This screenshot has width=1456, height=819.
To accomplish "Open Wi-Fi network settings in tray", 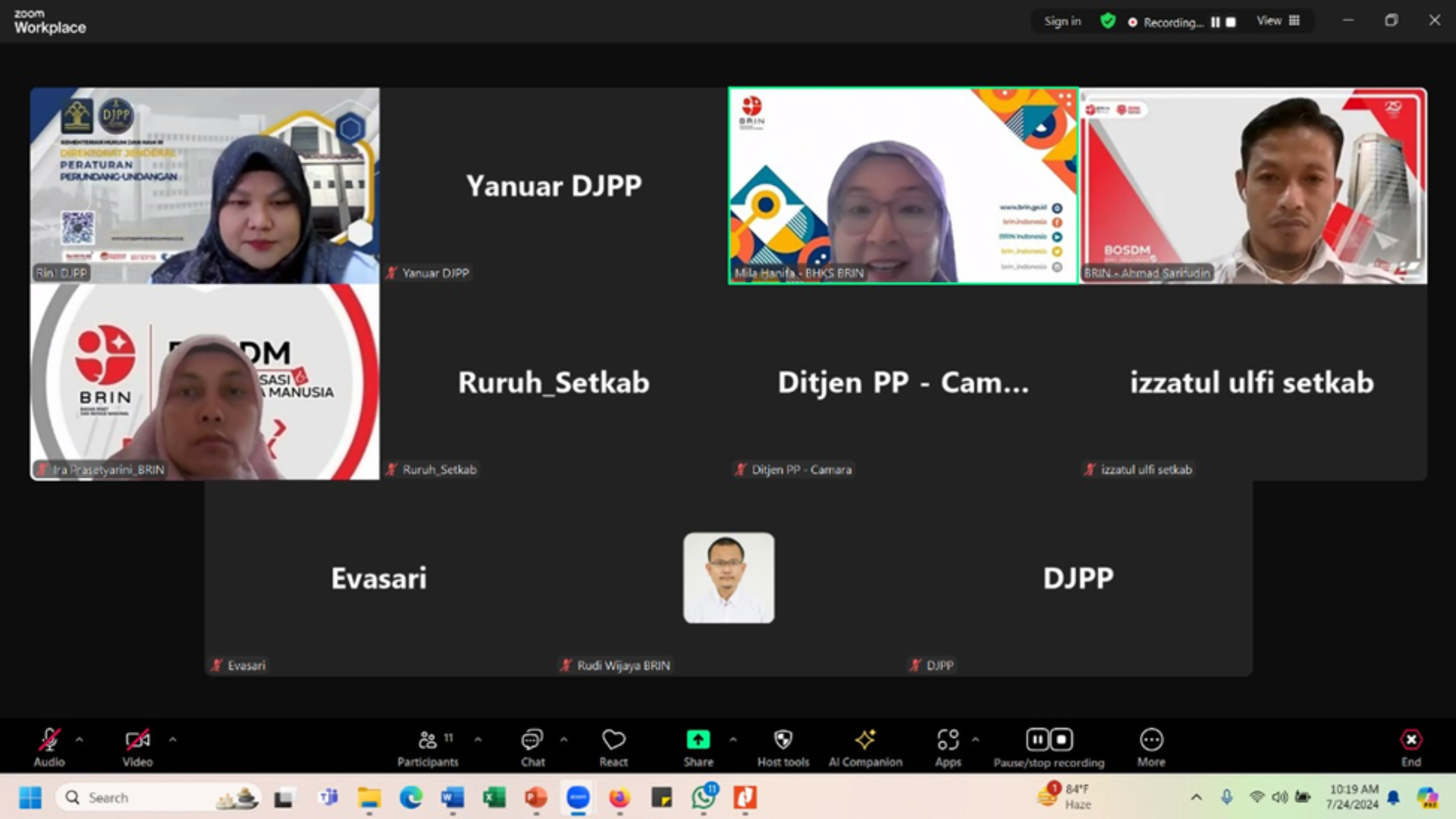I will tap(1257, 797).
